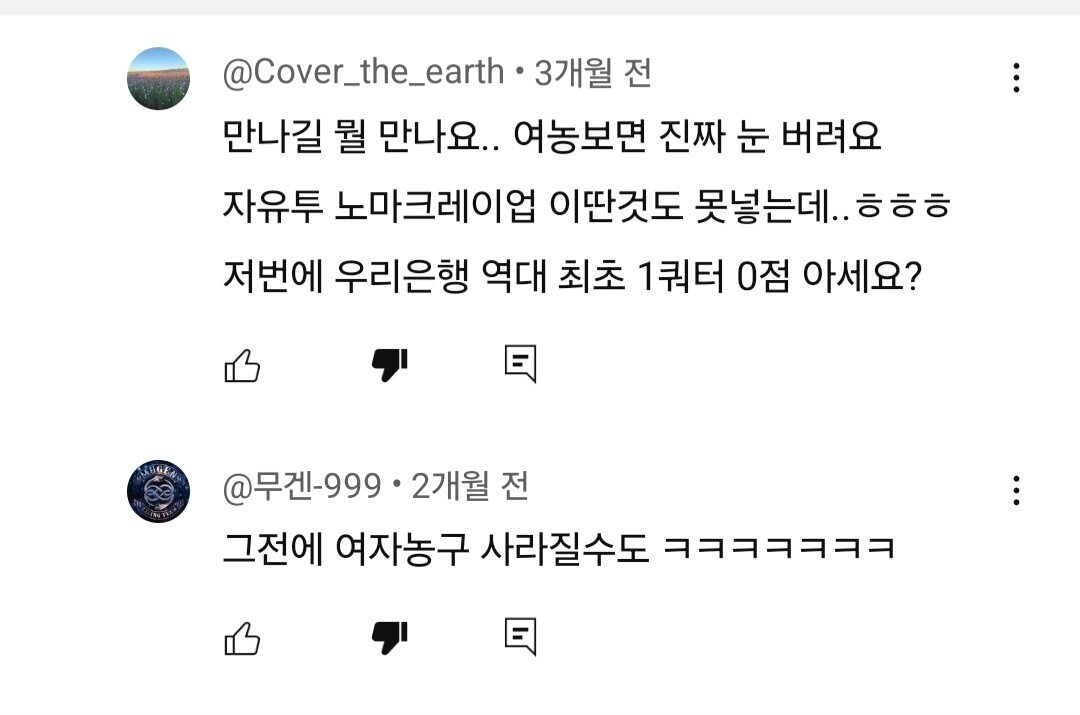This screenshot has width=1080, height=715.
Task: Select the text 그전에 여자농구 사라질수도
Action: (x=436, y=549)
